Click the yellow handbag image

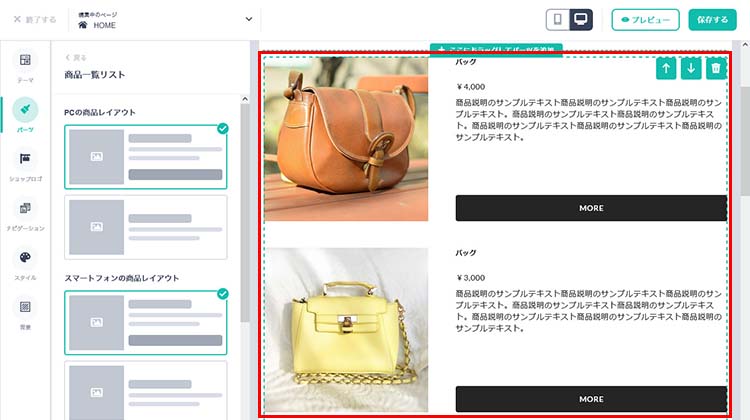pos(346,330)
